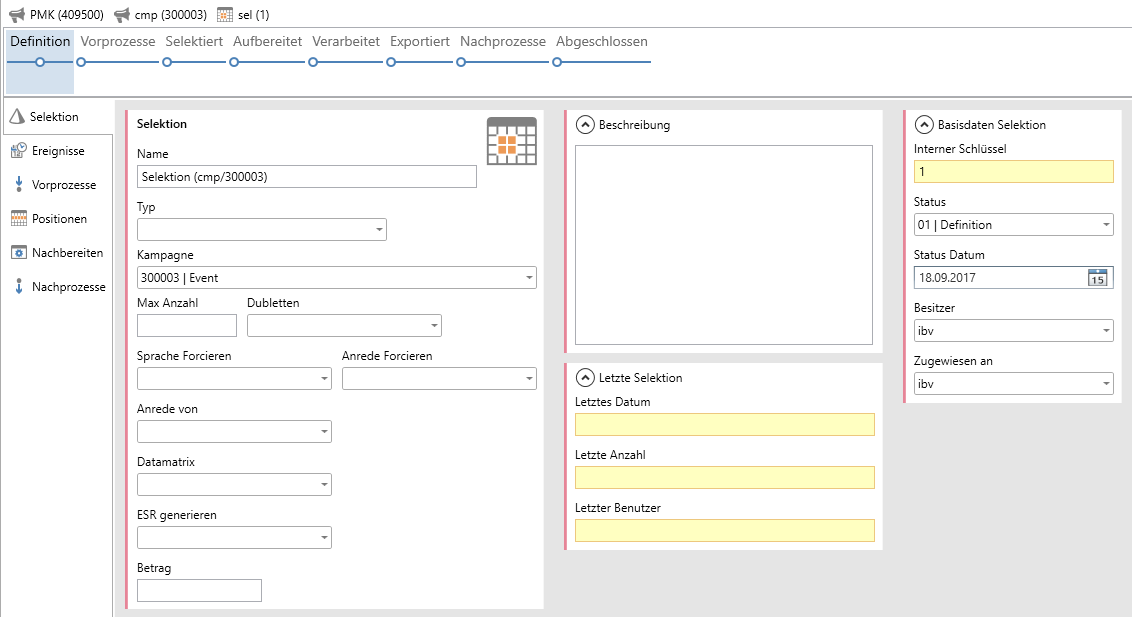Open the Status dropdown
The width and height of the screenshot is (1132, 617).
tap(1105, 225)
